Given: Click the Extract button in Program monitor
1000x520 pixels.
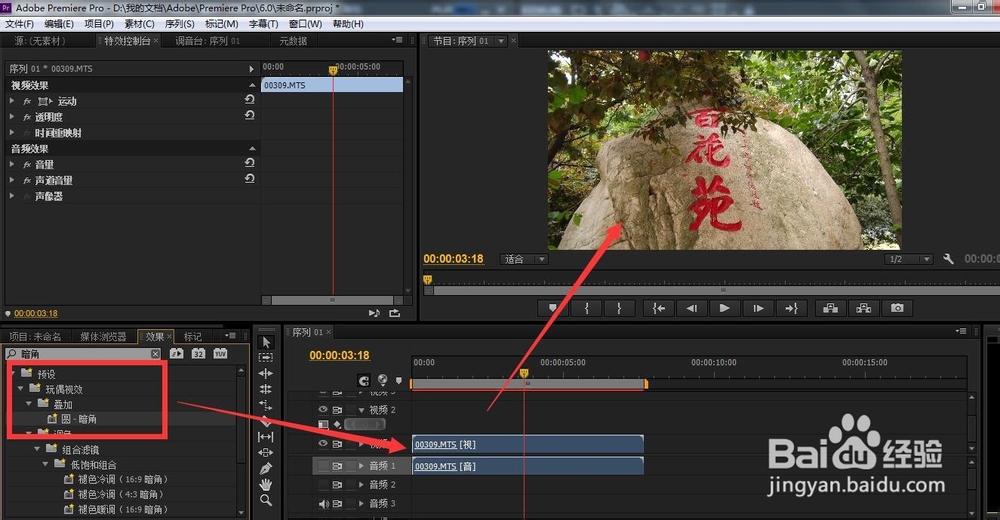Looking at the screenshot, I should [864, 308].
